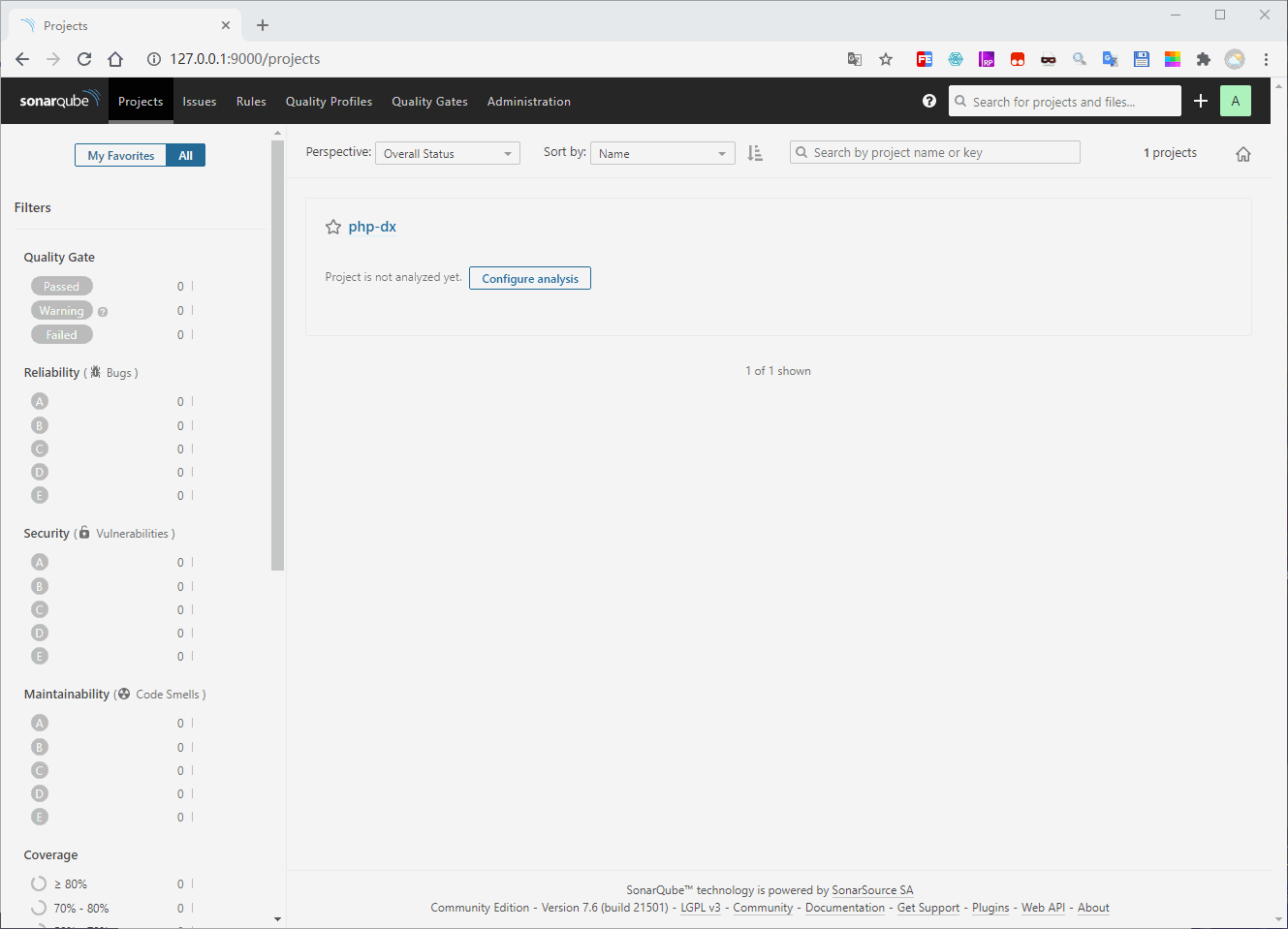Filter Security by rating B
1288x929 pixels.
pos(40,586)
